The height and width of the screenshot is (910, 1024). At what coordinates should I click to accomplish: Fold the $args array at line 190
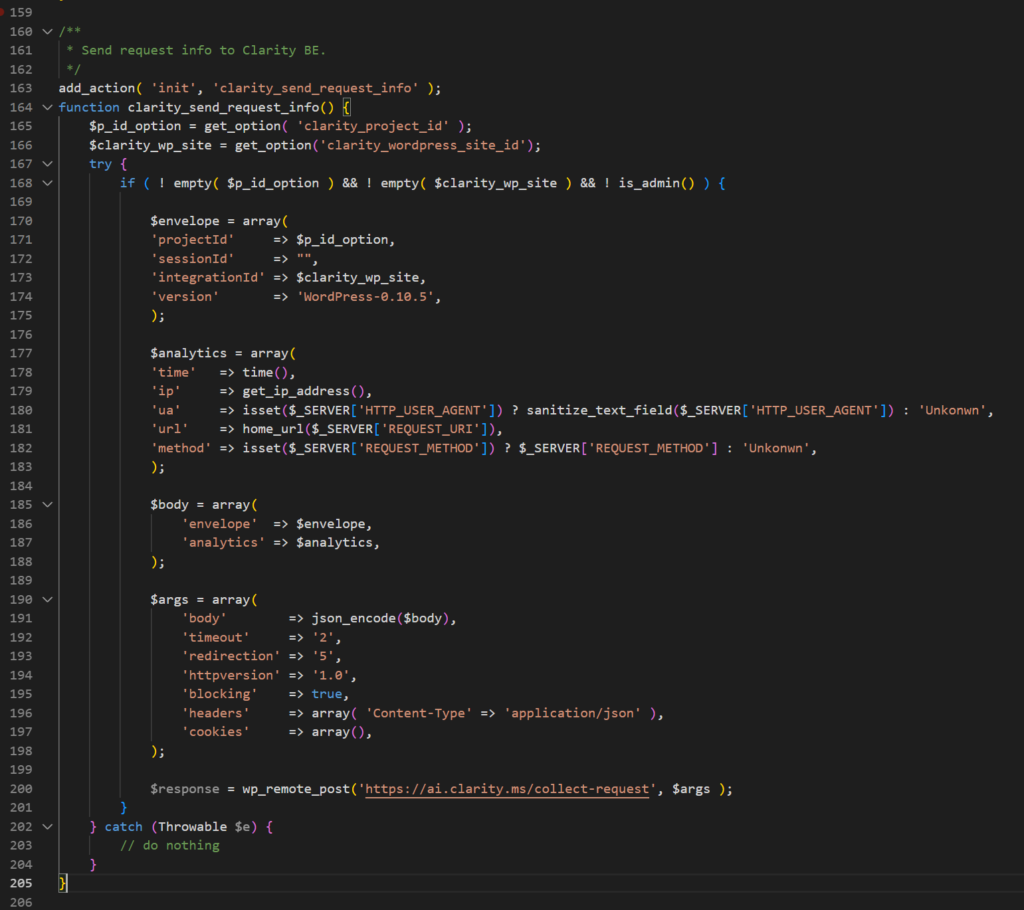point(47,600)
